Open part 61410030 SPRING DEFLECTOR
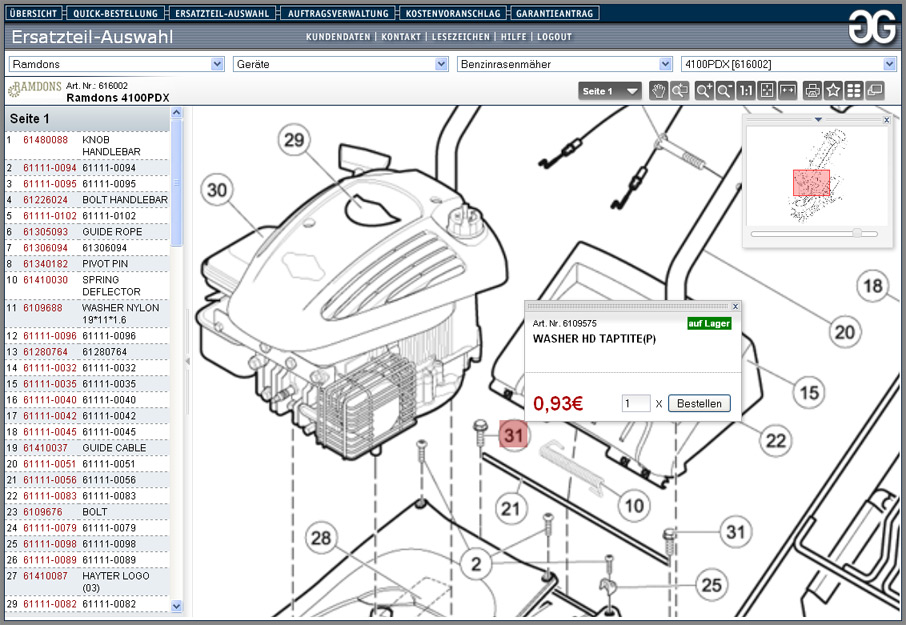Viewport: 906px width, 625px height. (88, 285)
